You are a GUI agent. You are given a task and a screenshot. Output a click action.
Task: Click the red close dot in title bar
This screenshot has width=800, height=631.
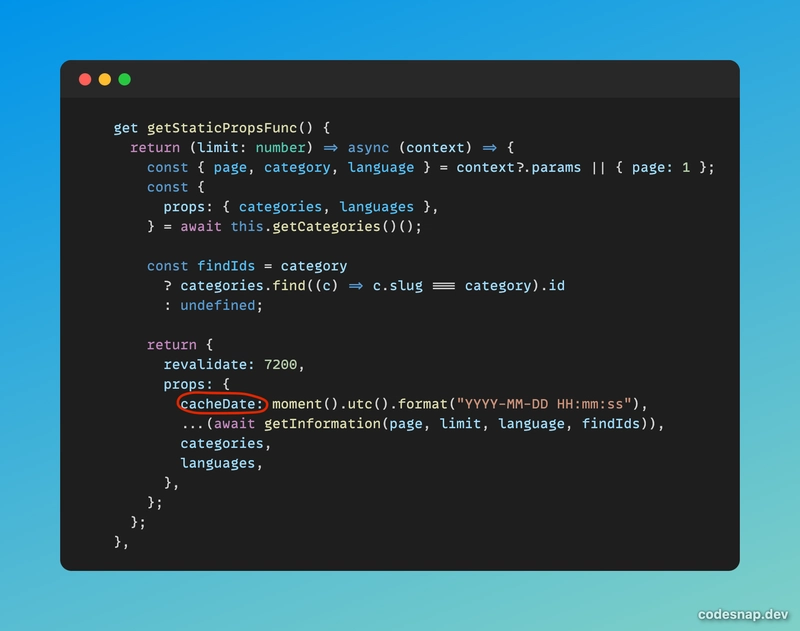click(85, 79)
